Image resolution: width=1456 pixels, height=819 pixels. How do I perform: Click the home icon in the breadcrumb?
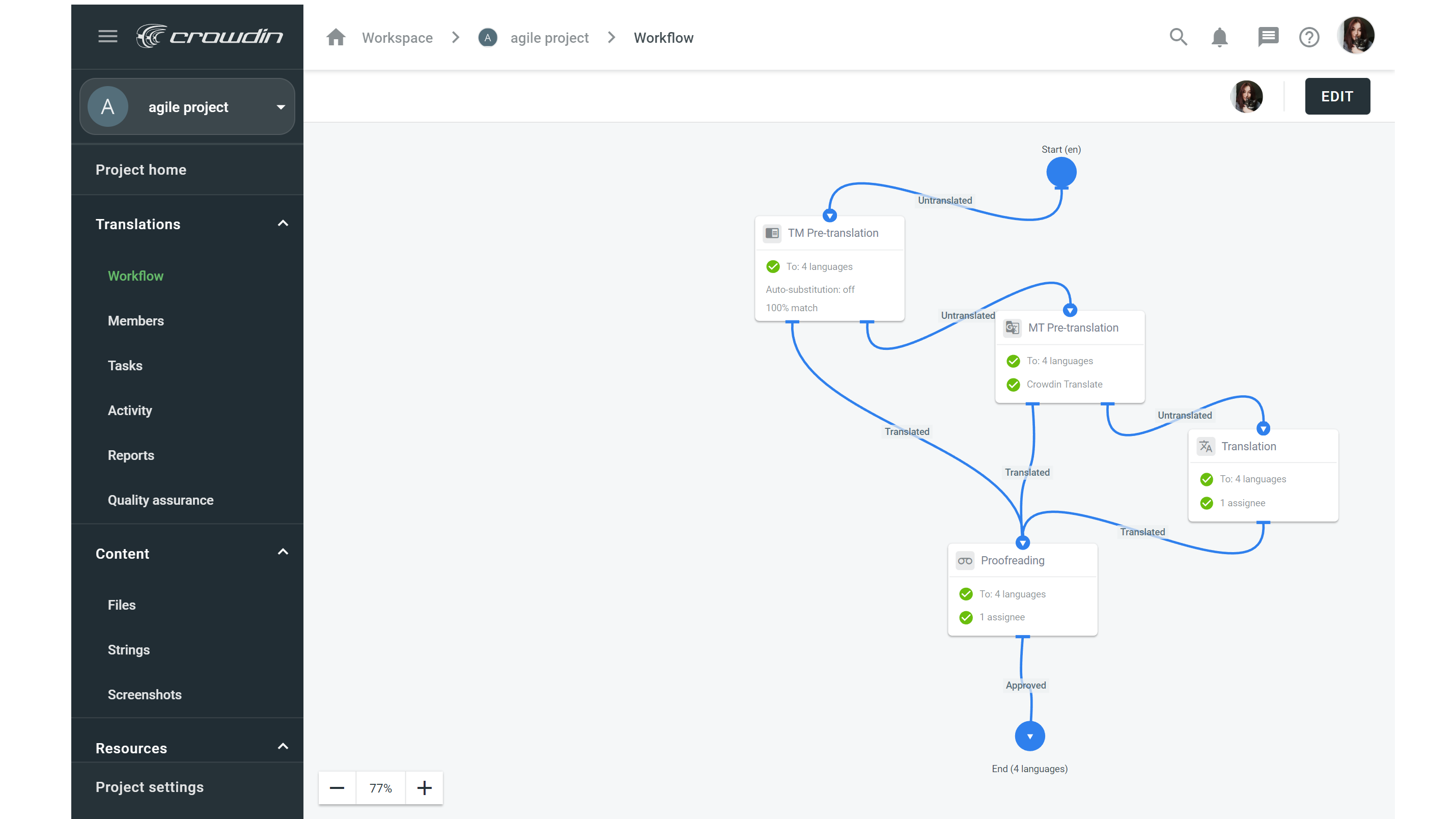click(x=335, y=37)
